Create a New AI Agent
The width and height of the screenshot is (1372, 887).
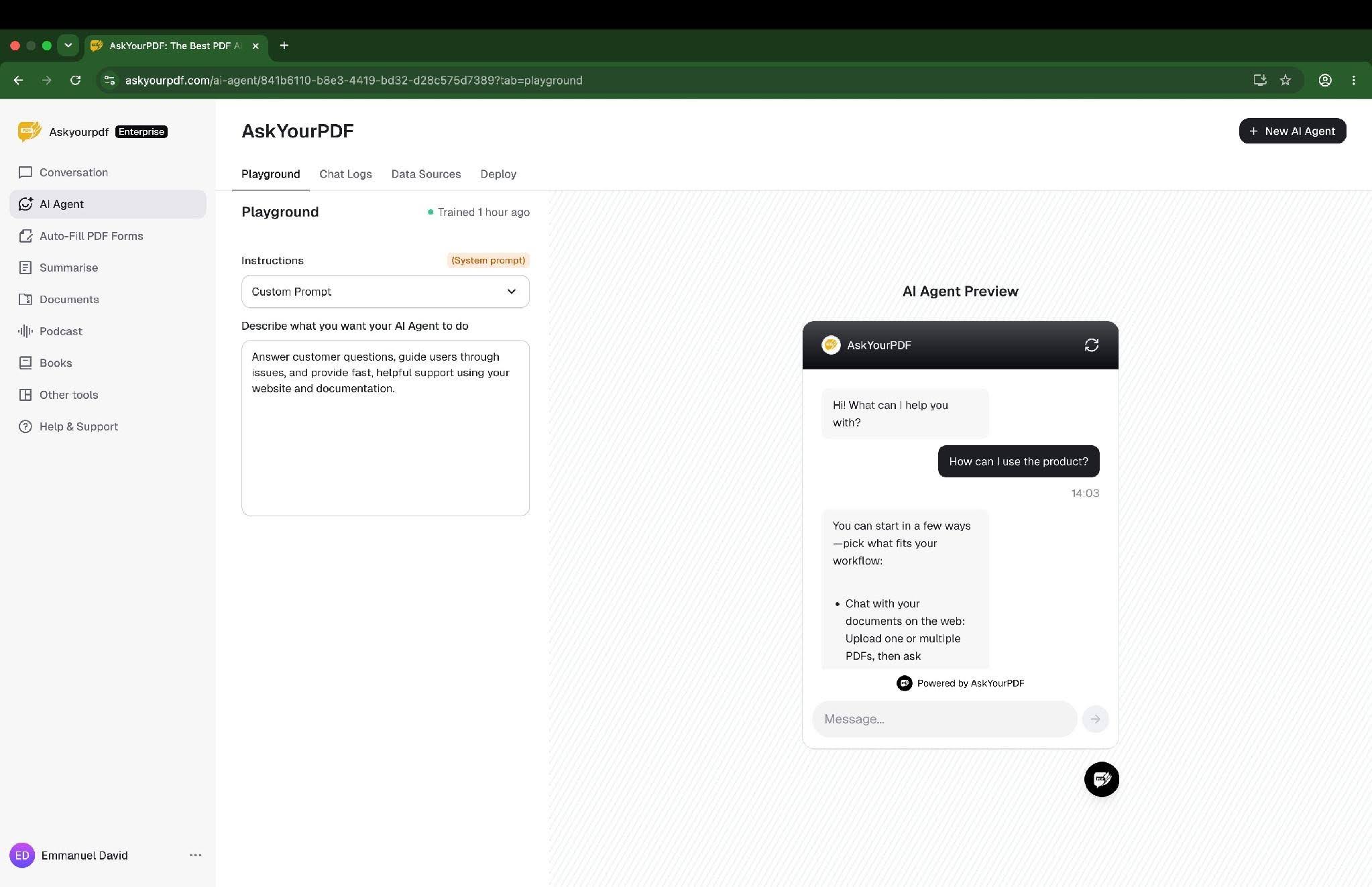tap(1292, 131)
